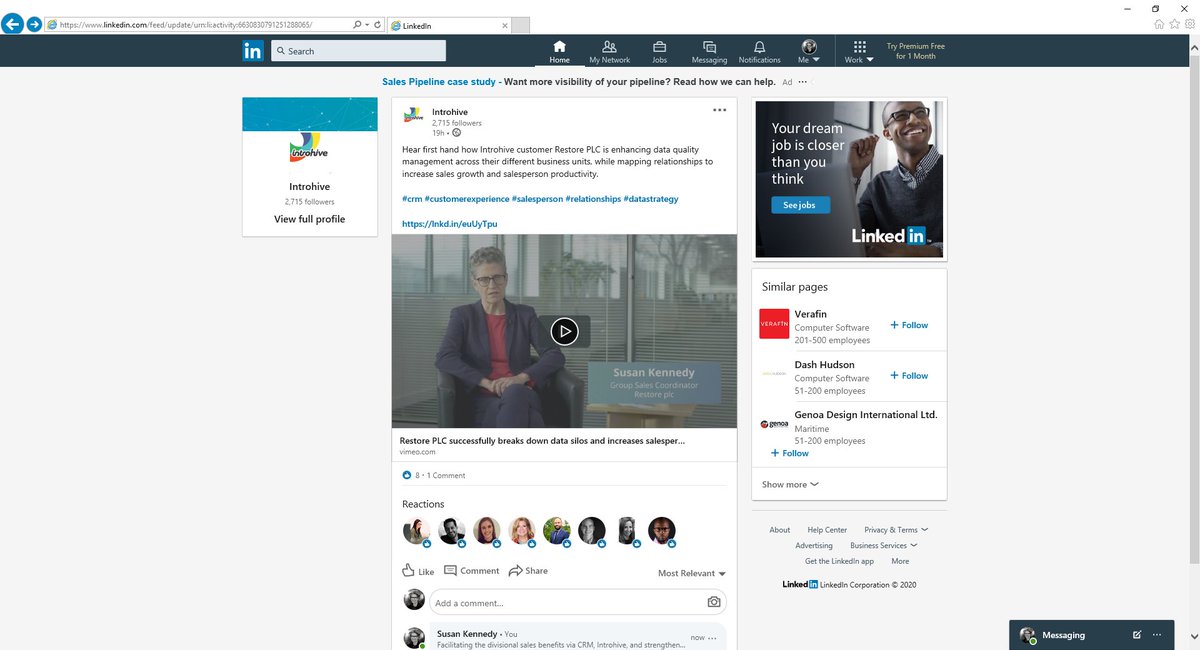Click View full profile for Introhive
Viewport: 1200px width, 650px height.
coord(309,219)
